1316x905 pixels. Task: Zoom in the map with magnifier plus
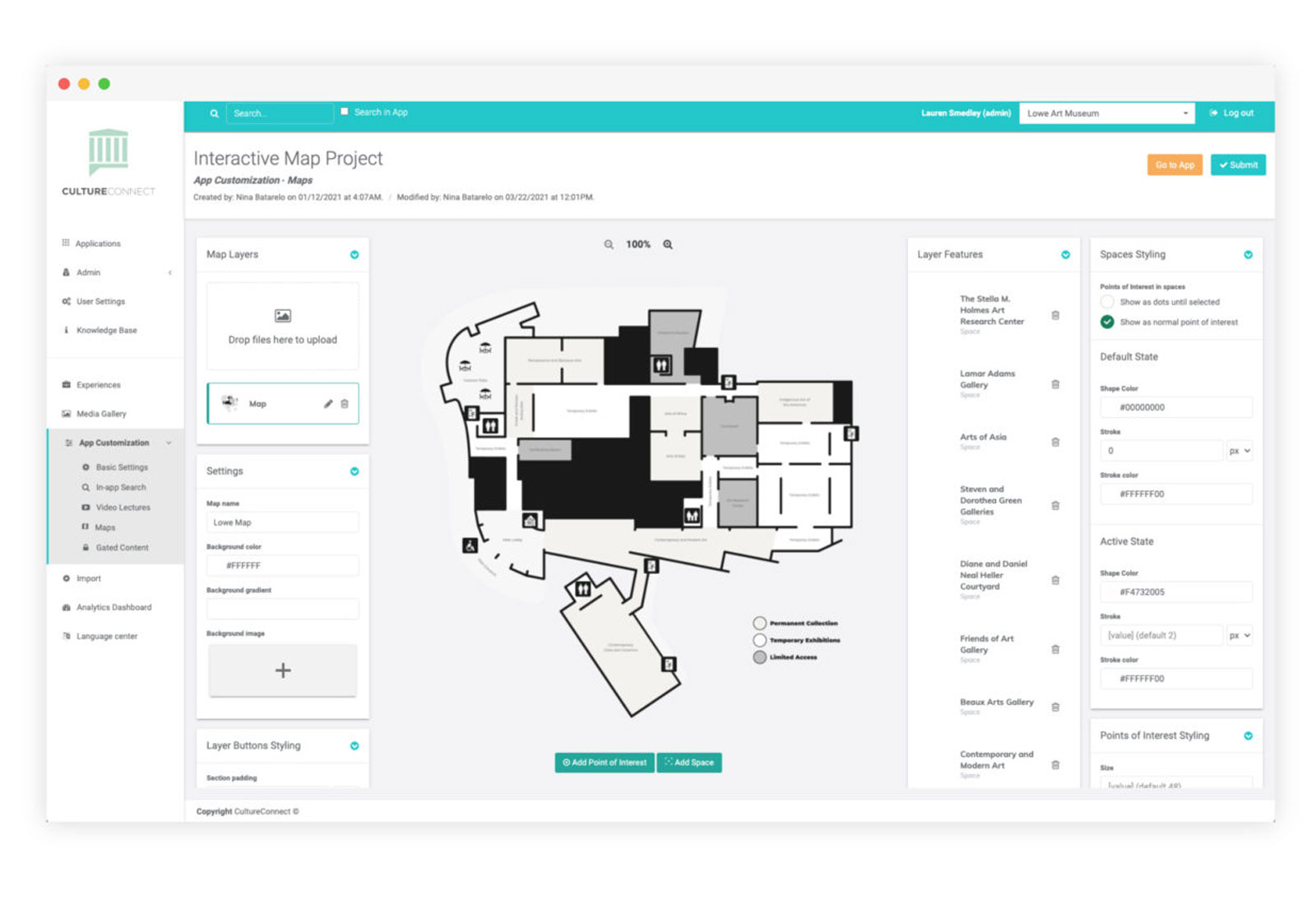(x=668, y=244)
